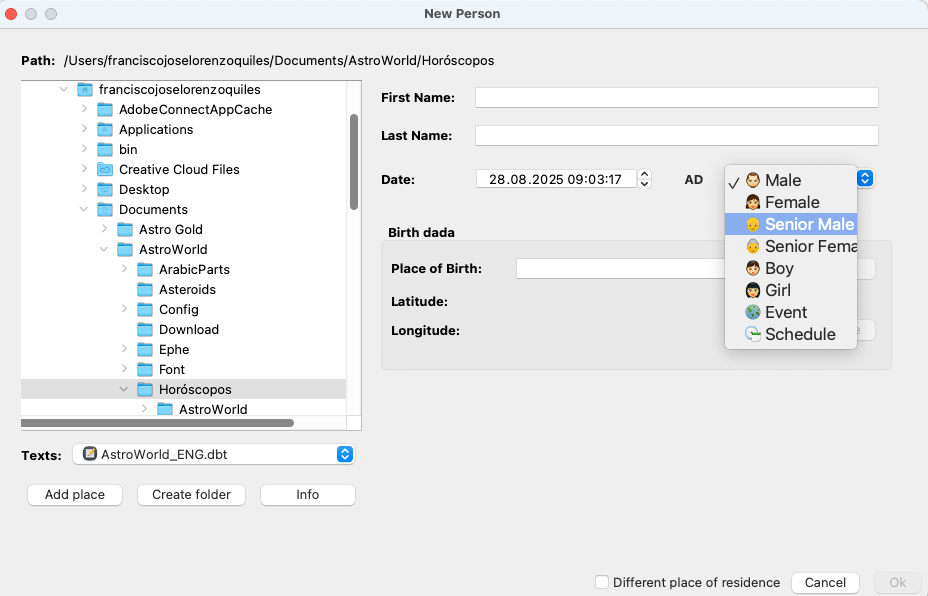Click the Boy face icon
This screenshot has height=596, width=928.
(x=752, y=268)
